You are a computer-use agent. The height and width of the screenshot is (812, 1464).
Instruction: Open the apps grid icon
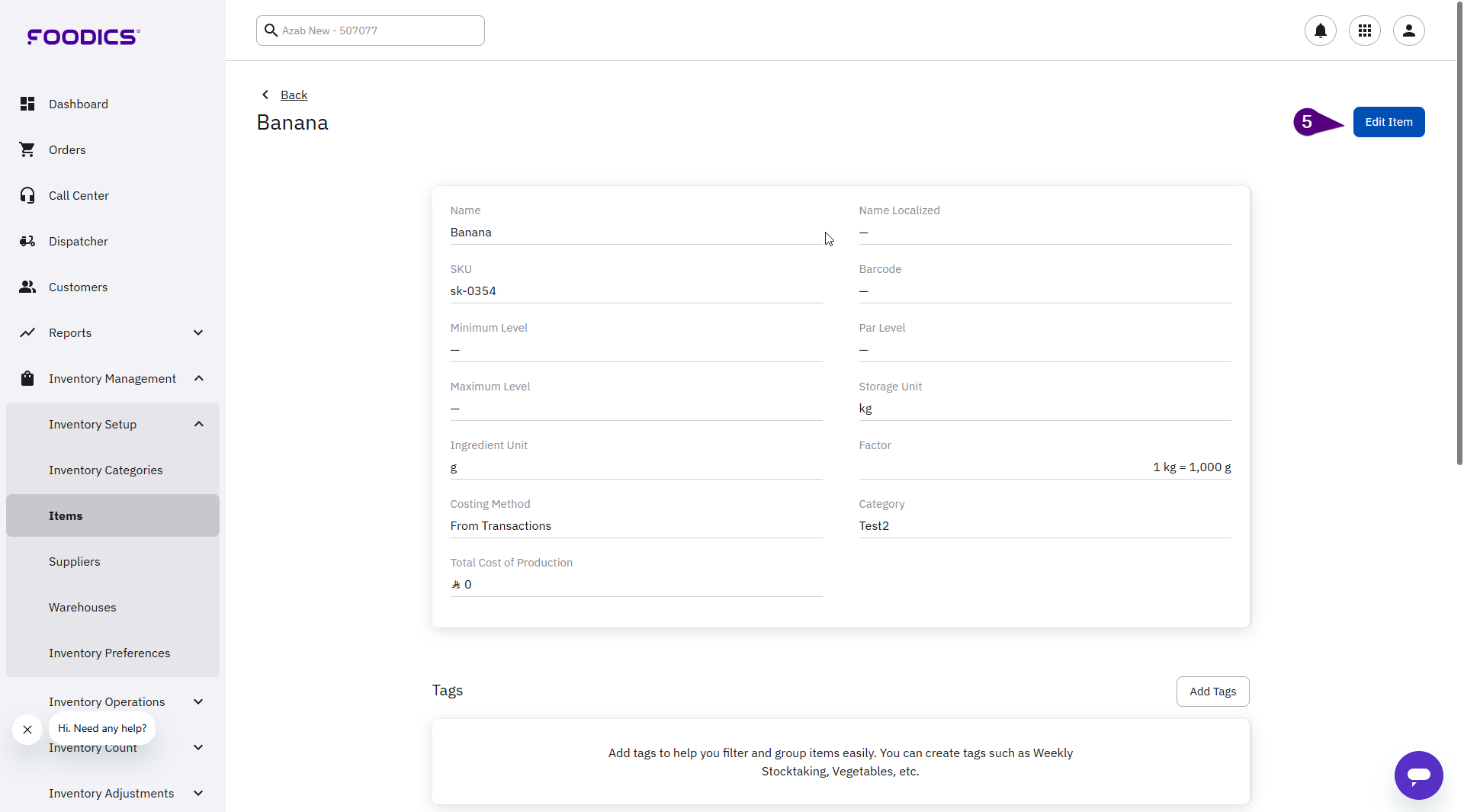pyautogui.click(x=1364, y=30)
